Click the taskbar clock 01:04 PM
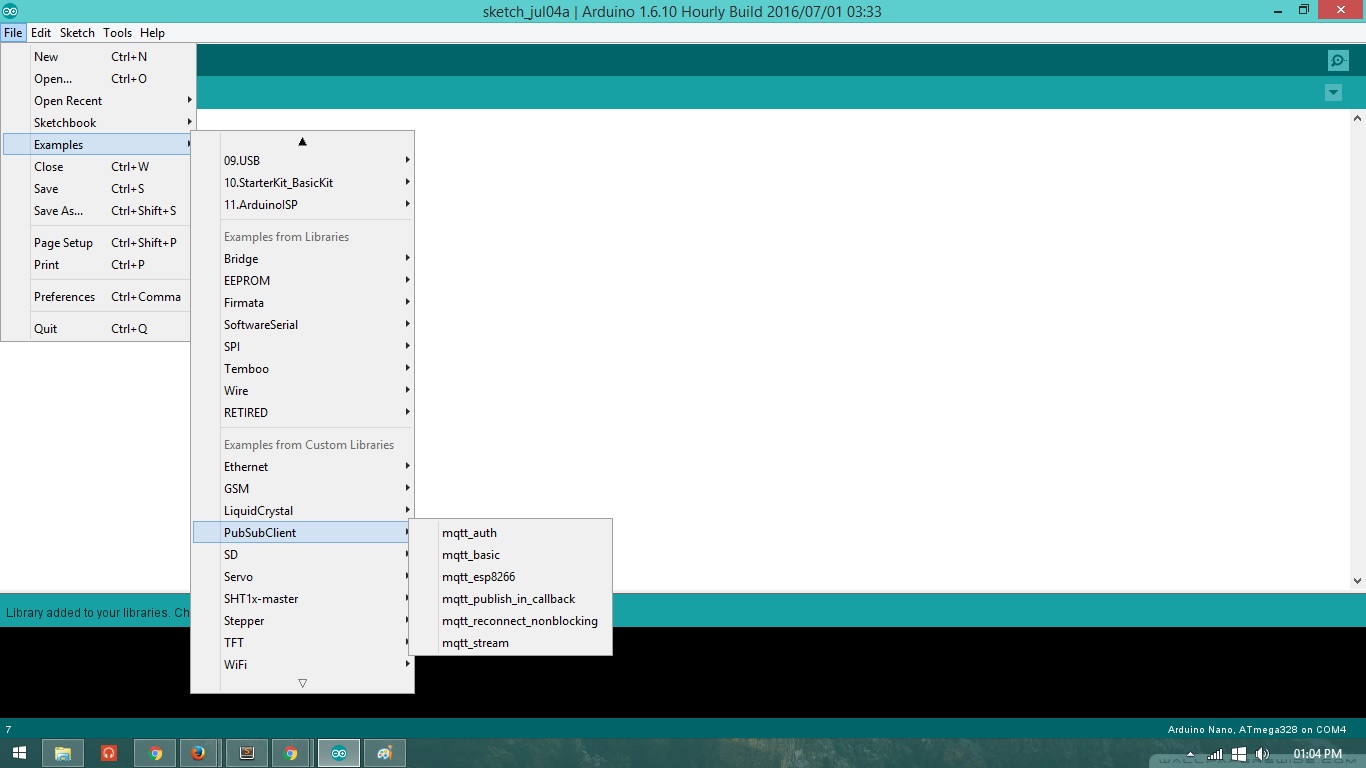 1317,754
